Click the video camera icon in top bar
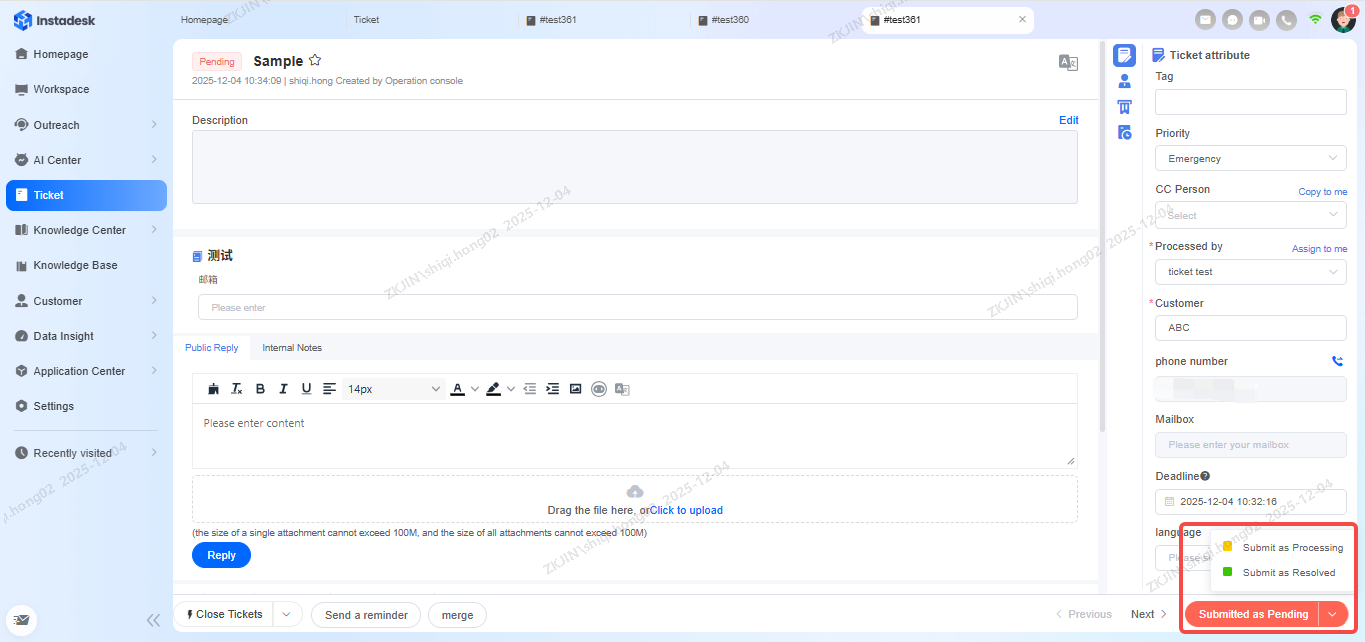This screenshot has height=642, width=1365. point(1259,19)
